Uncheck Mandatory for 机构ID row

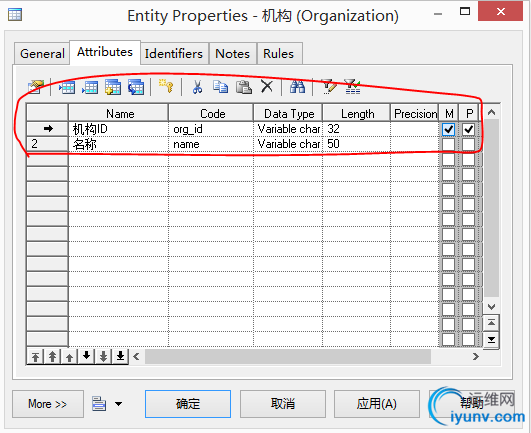point(448,129)
